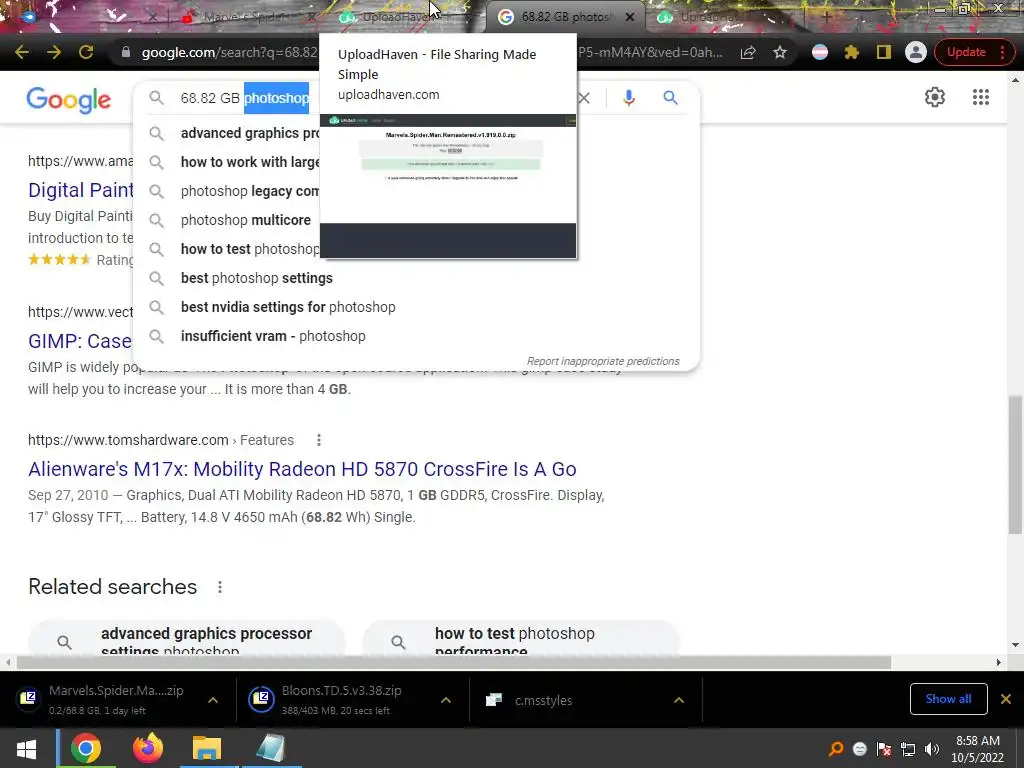Open Related searches three-dot menu
This screenshot has width=1024, height=768.
220,587
